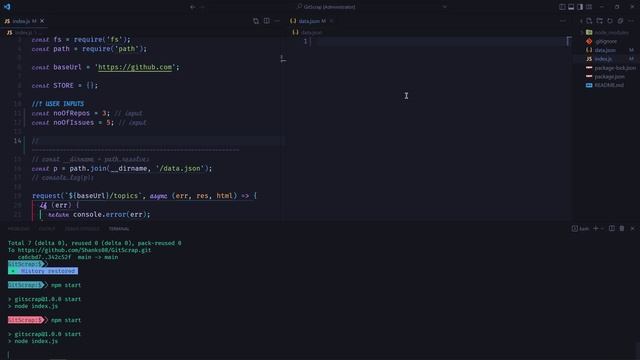The height and width of the screenshot is (360, 640).
Task: Split the terminal pane
Action: click(x=611, y=229)
